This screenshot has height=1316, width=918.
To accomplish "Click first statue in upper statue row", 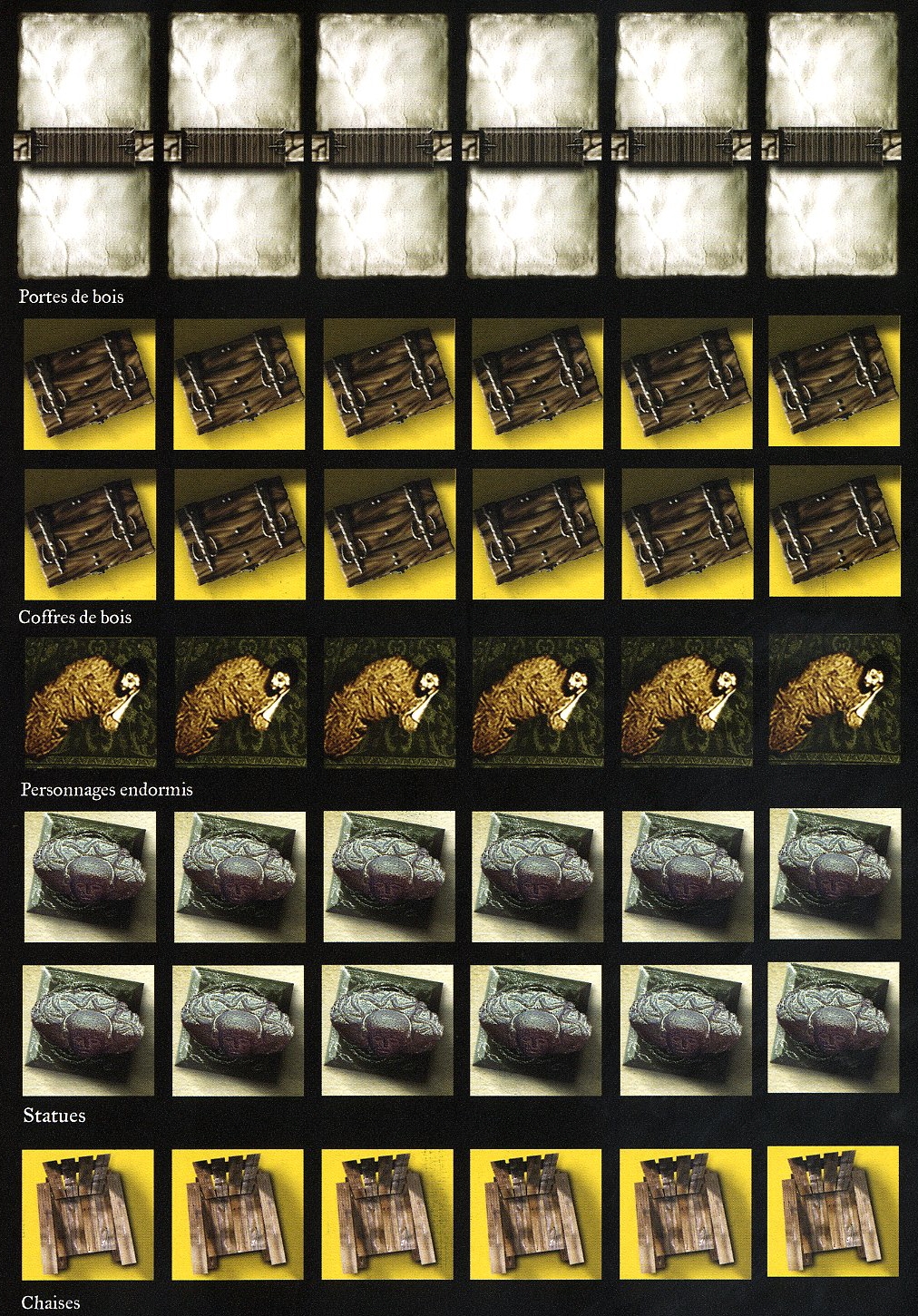I will click(88, 876).
